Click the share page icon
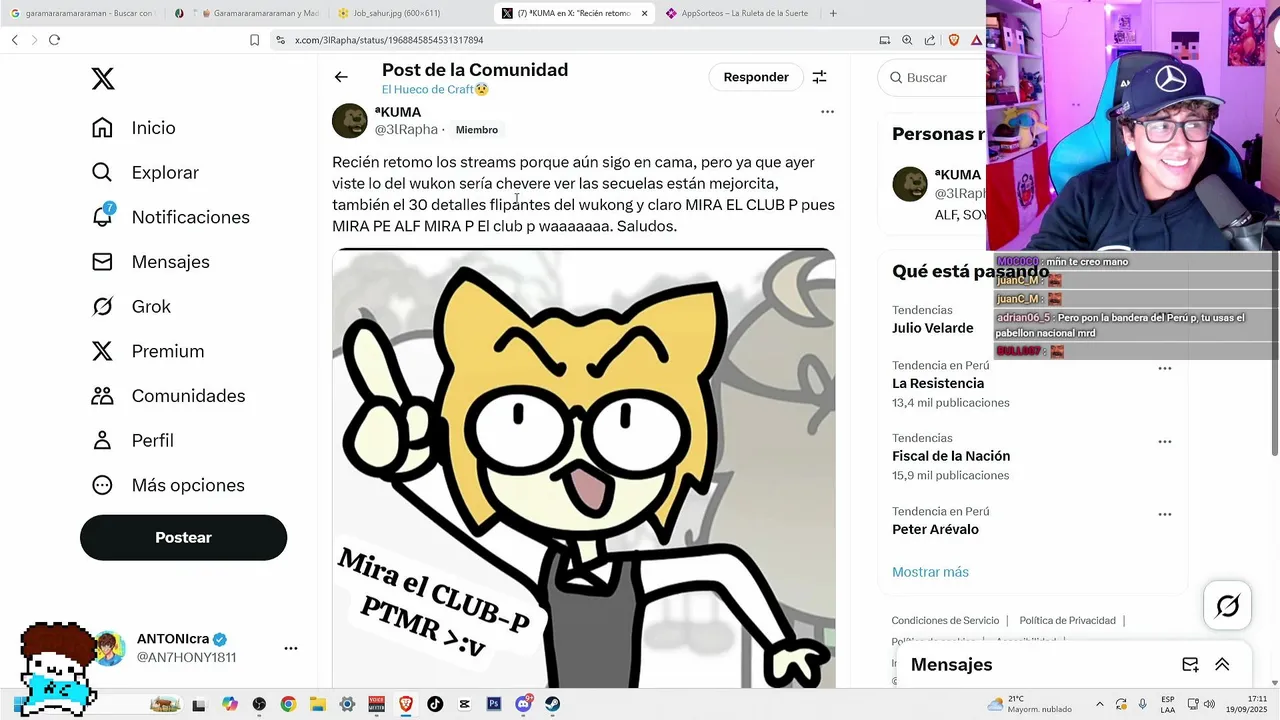Screen dimensions: 1280x720 [x=930, y=40]
